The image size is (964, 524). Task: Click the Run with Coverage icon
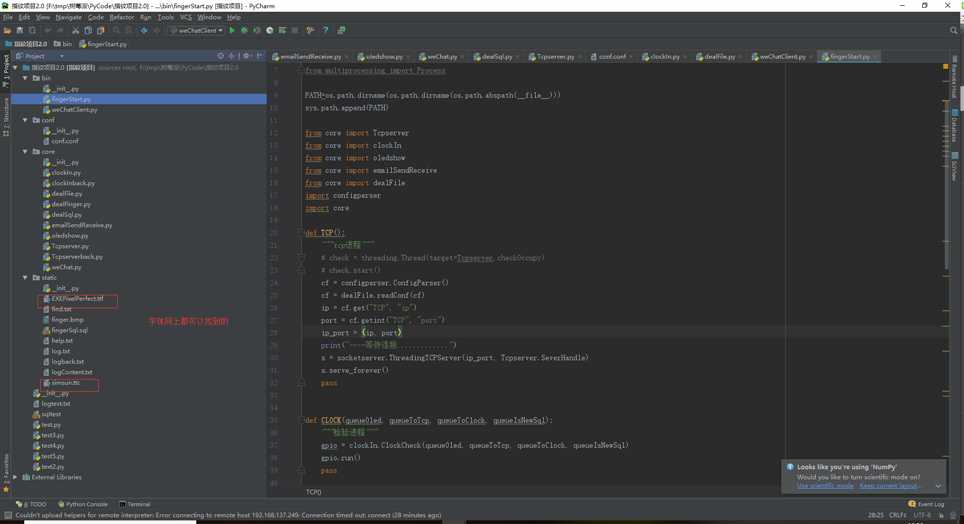click(x=256, y=30)
